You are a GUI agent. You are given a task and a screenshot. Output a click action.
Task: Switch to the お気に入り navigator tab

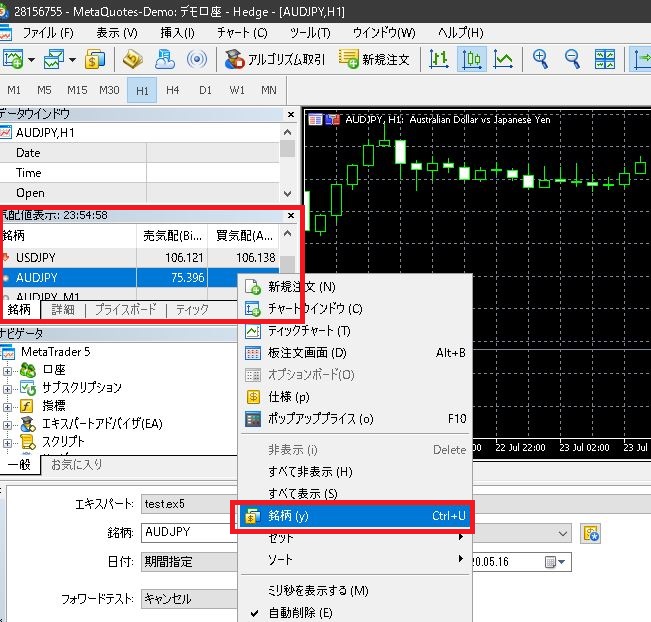pos(76,464)
